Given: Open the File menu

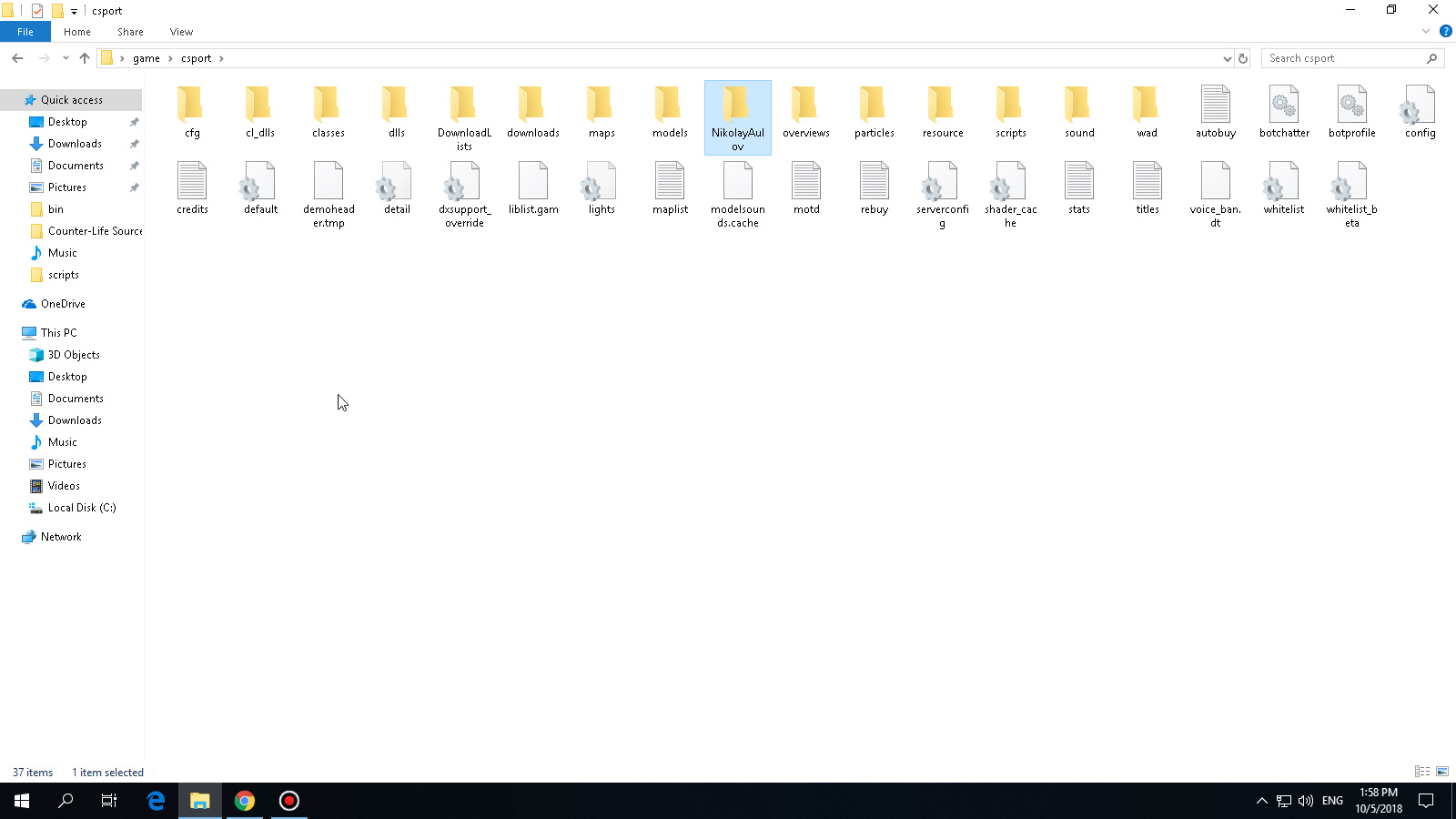Looking at the screenshot, I should point(25,32).
